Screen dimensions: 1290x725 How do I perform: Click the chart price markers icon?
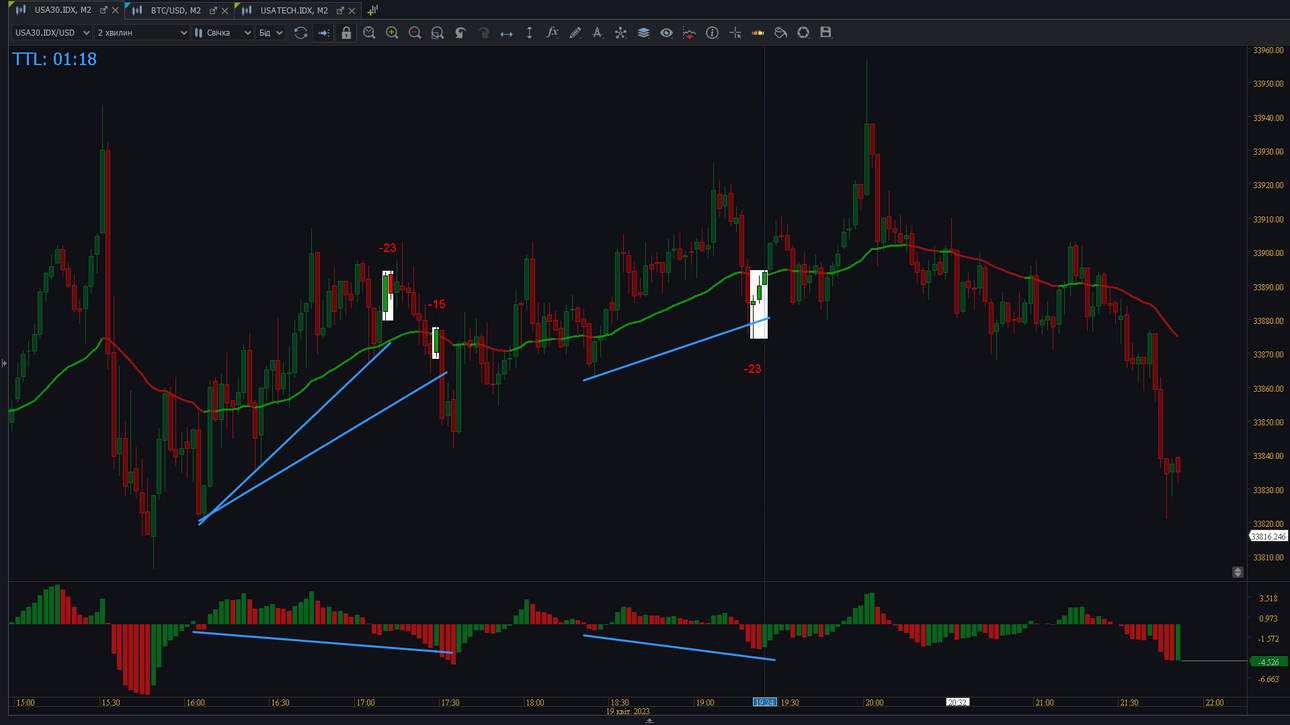(689, 33)
